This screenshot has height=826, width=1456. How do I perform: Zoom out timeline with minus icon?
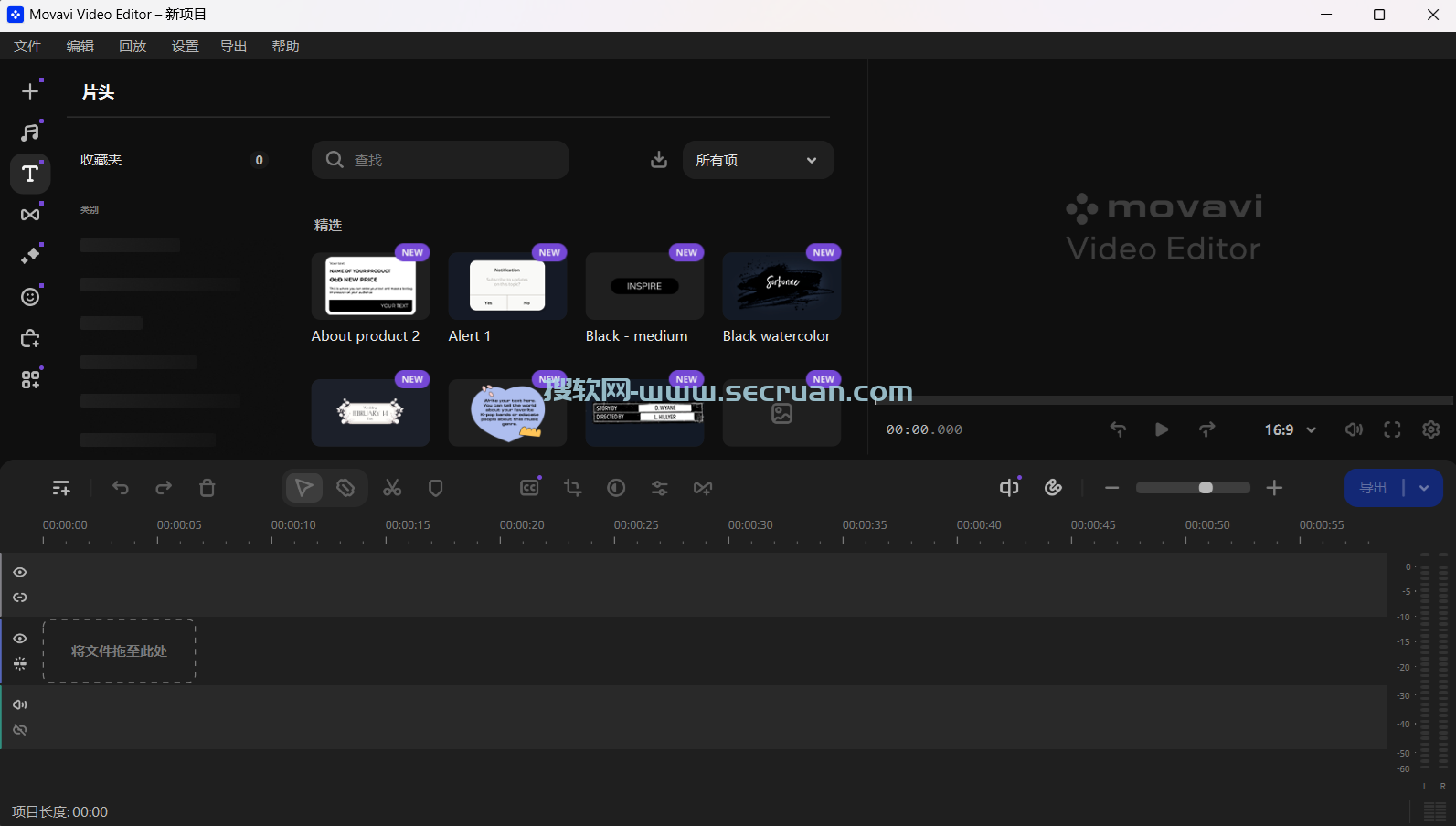(1111, 488)
